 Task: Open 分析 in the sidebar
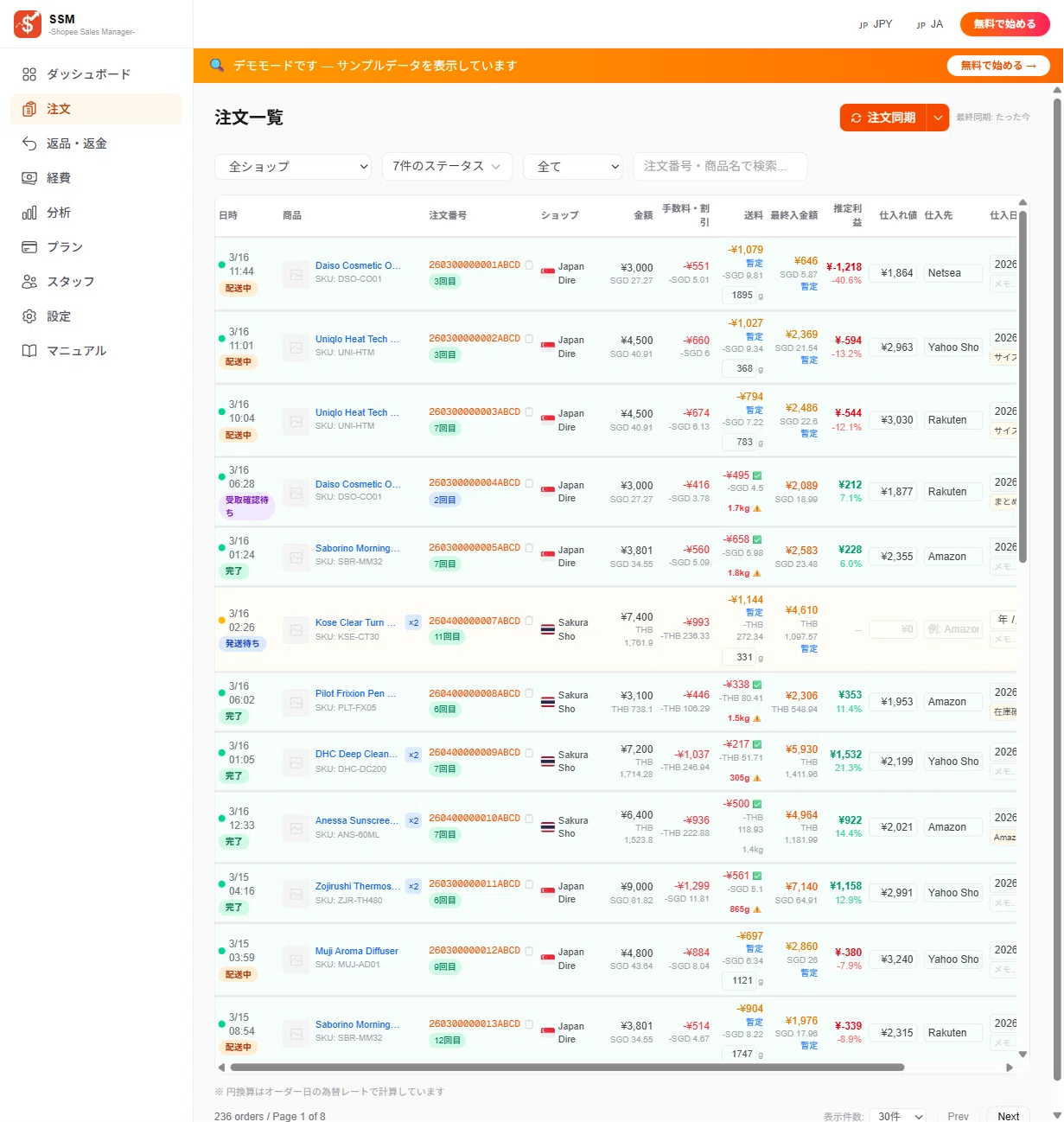coord(96,213)
